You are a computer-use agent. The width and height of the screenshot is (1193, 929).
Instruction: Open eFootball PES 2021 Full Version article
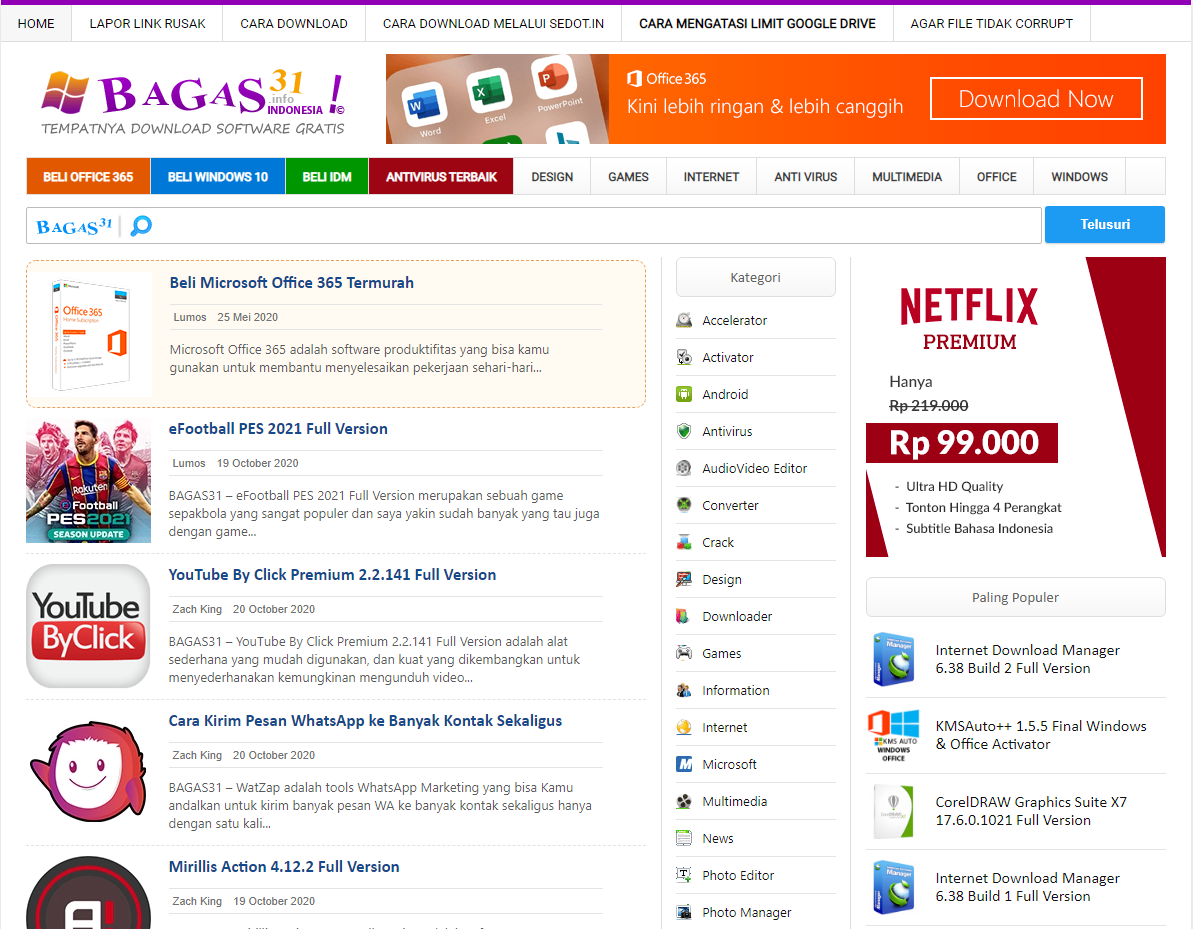pyautogui.click(x=278, y=429)
